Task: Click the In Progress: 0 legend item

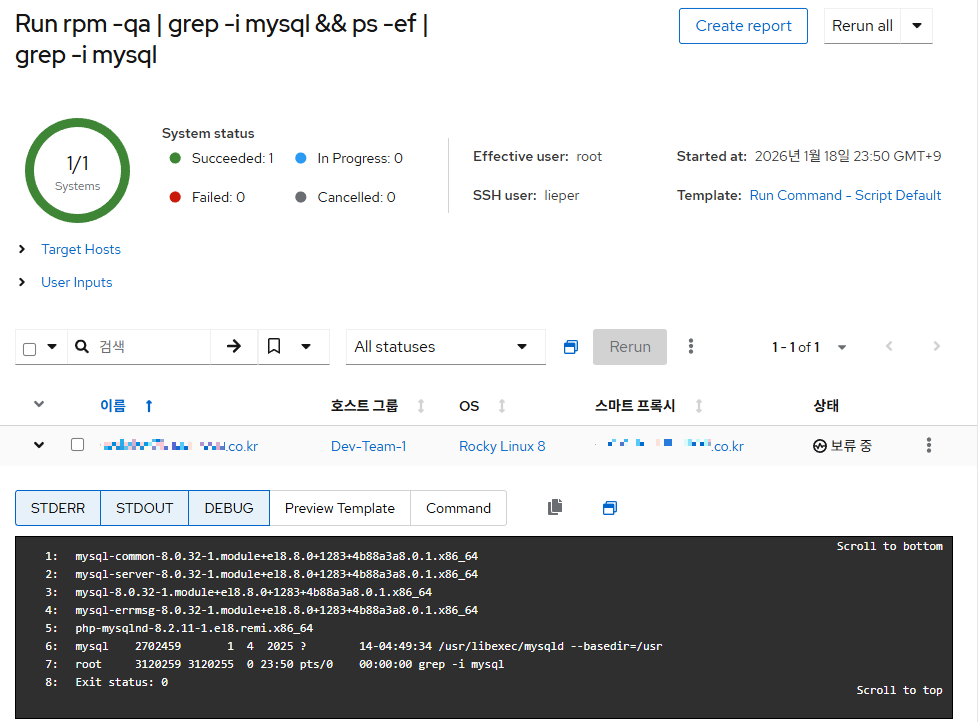Action: tap(348, 158)
